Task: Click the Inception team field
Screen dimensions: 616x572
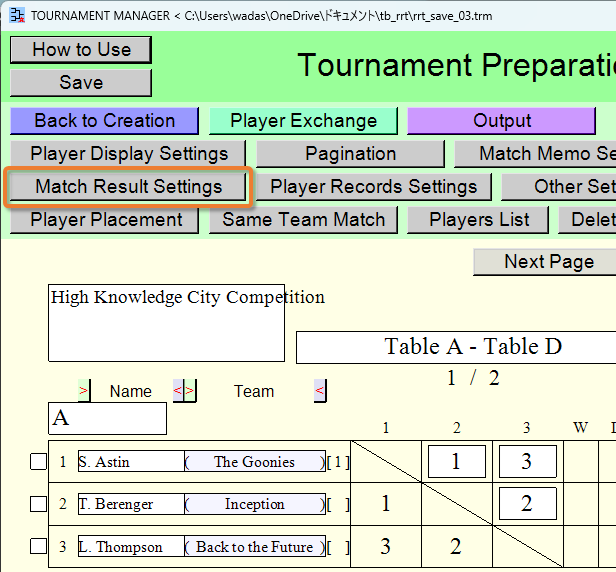Action: 255,504
